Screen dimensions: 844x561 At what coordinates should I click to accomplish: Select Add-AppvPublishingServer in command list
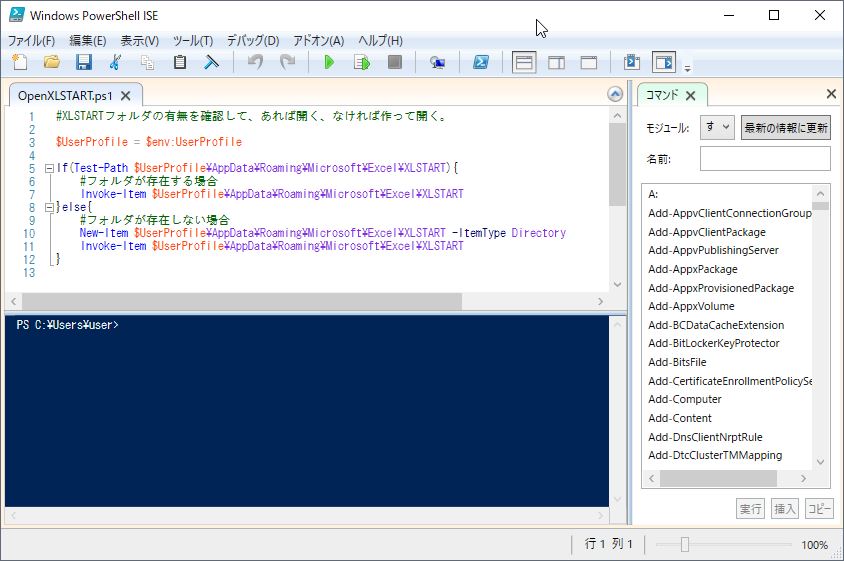[x=713, y=250]
